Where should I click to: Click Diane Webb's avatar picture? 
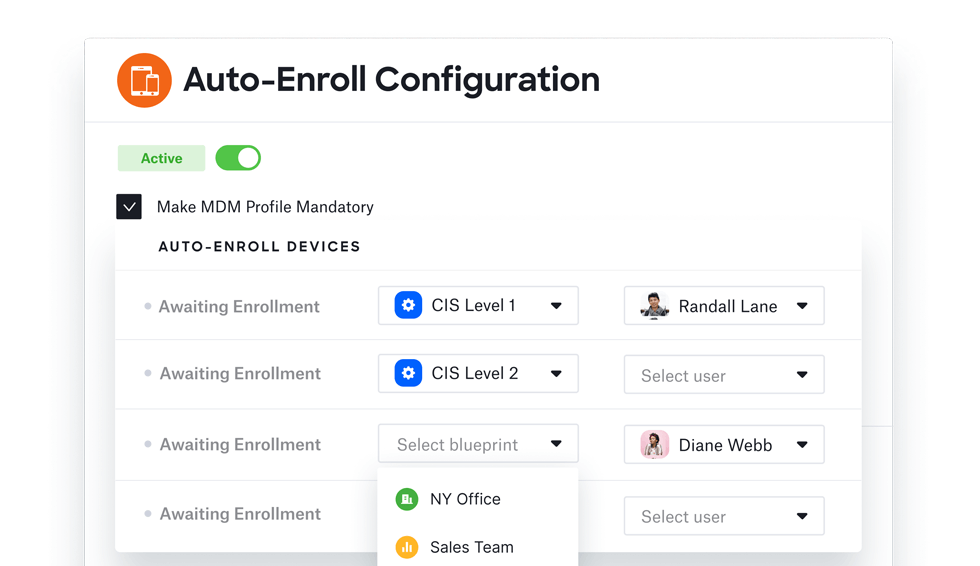(x=654, y=445)
